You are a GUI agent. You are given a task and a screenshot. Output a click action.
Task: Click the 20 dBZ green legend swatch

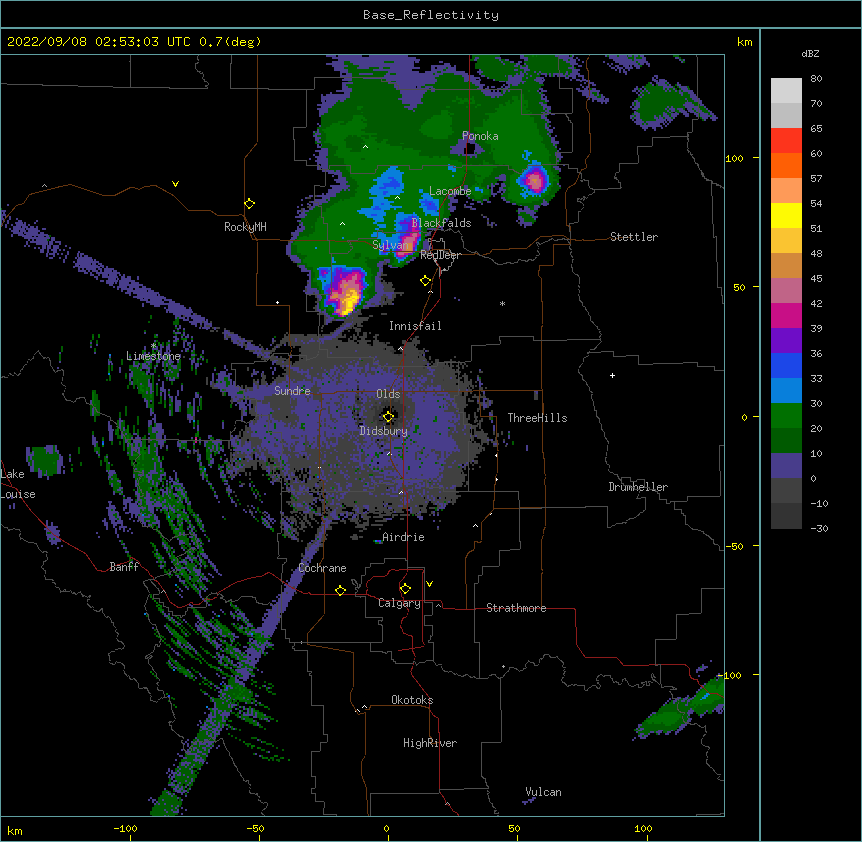point(786,440)
